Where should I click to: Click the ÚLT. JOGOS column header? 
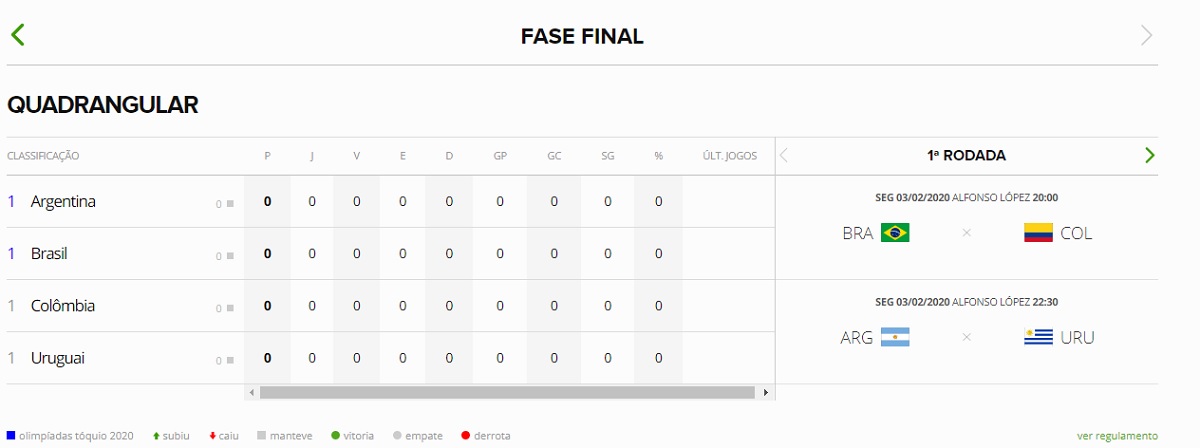(729, 156)
